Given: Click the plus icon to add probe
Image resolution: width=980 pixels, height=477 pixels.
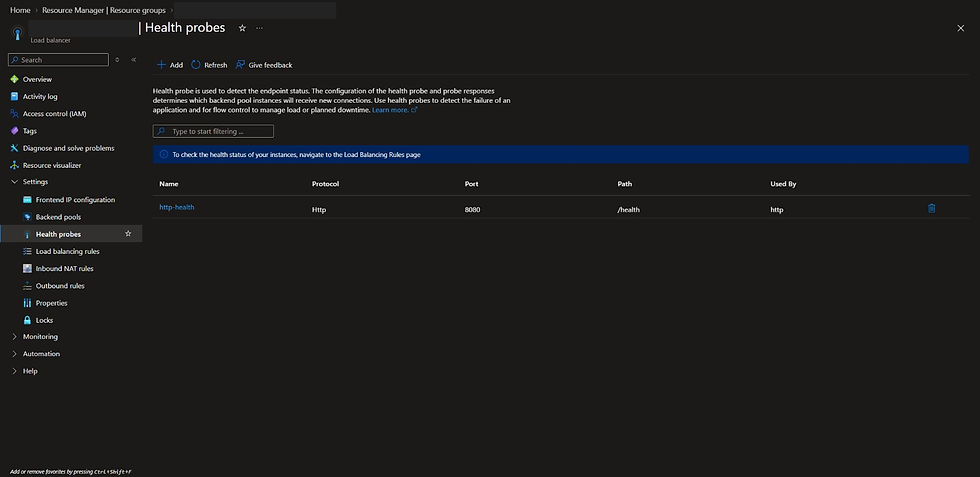Looking at the screenshot, I should [161, 64].
